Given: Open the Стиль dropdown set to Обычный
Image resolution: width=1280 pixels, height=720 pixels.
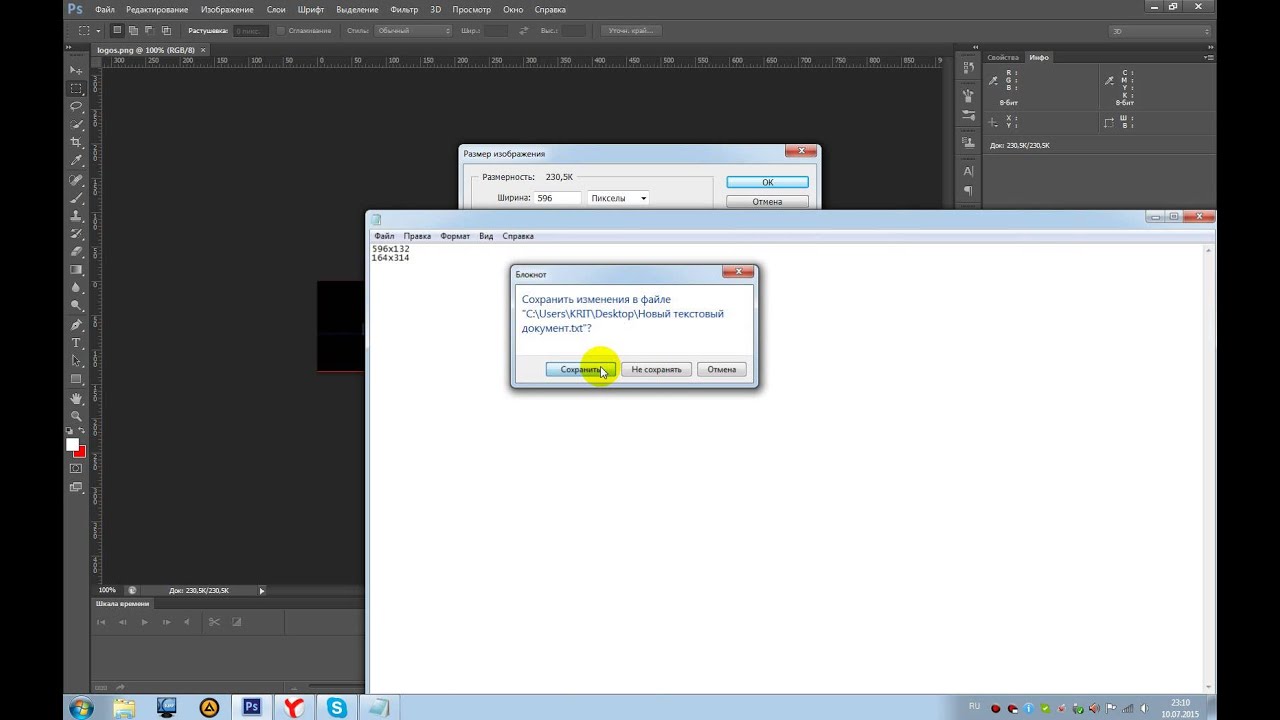Looking at the screenshot, I should pyautogui.click(x=413, y=31).
